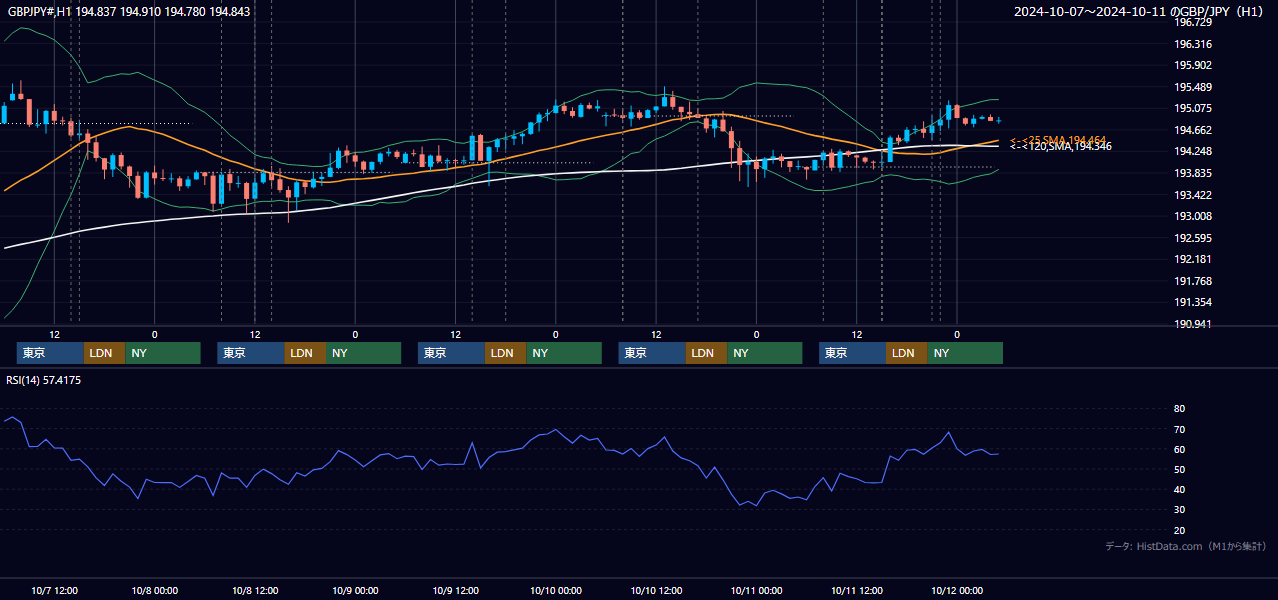The height and width of the screenshot is (600, 1278).
Task: Select the 10/11 東京 session block
Action: coord(852,353)
